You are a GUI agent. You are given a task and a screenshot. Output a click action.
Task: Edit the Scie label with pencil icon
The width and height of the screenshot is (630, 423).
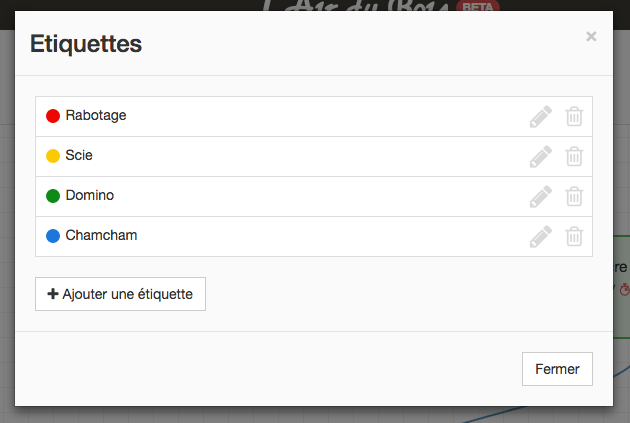point(540,156)
